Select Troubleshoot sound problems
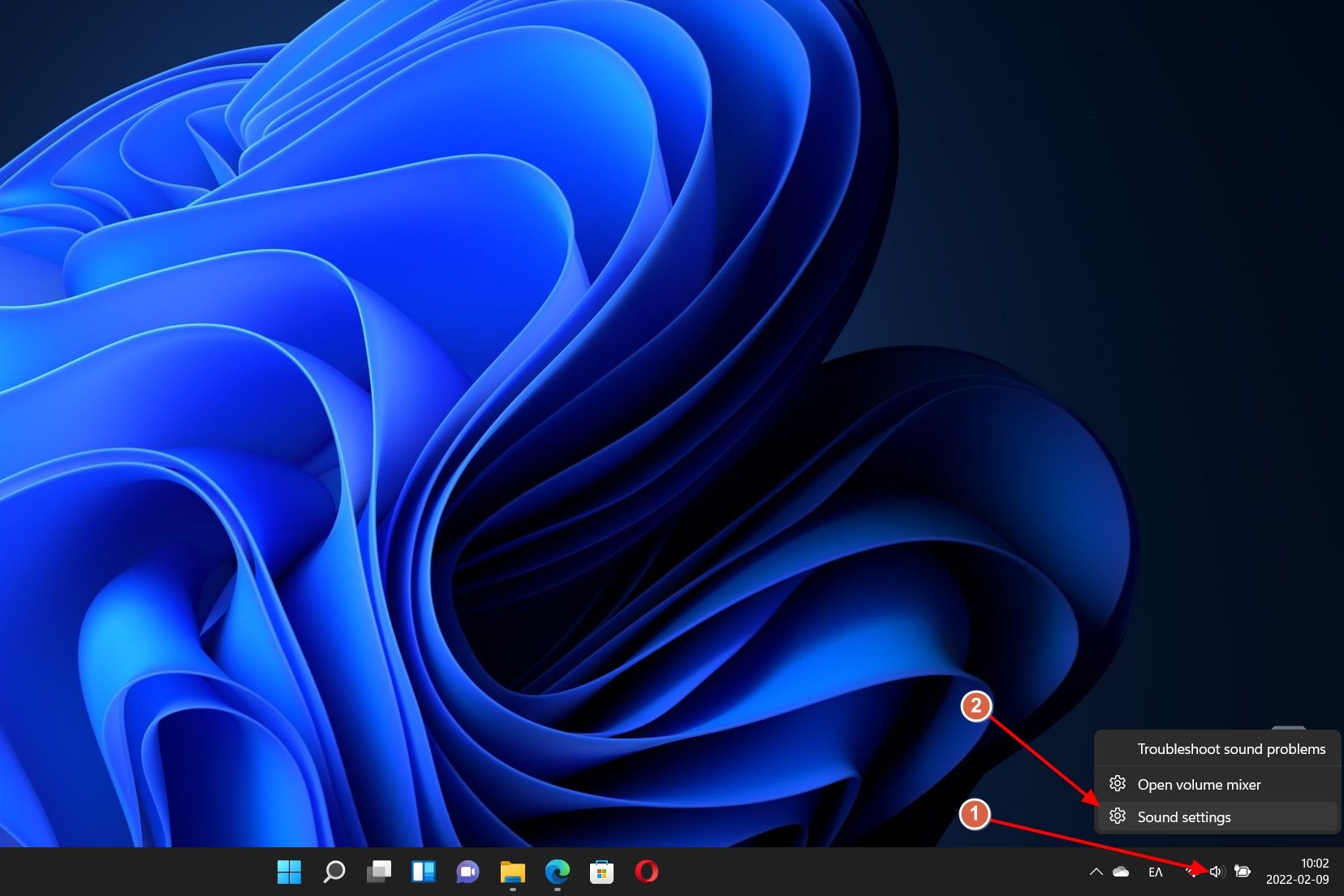 (1230, 749)
